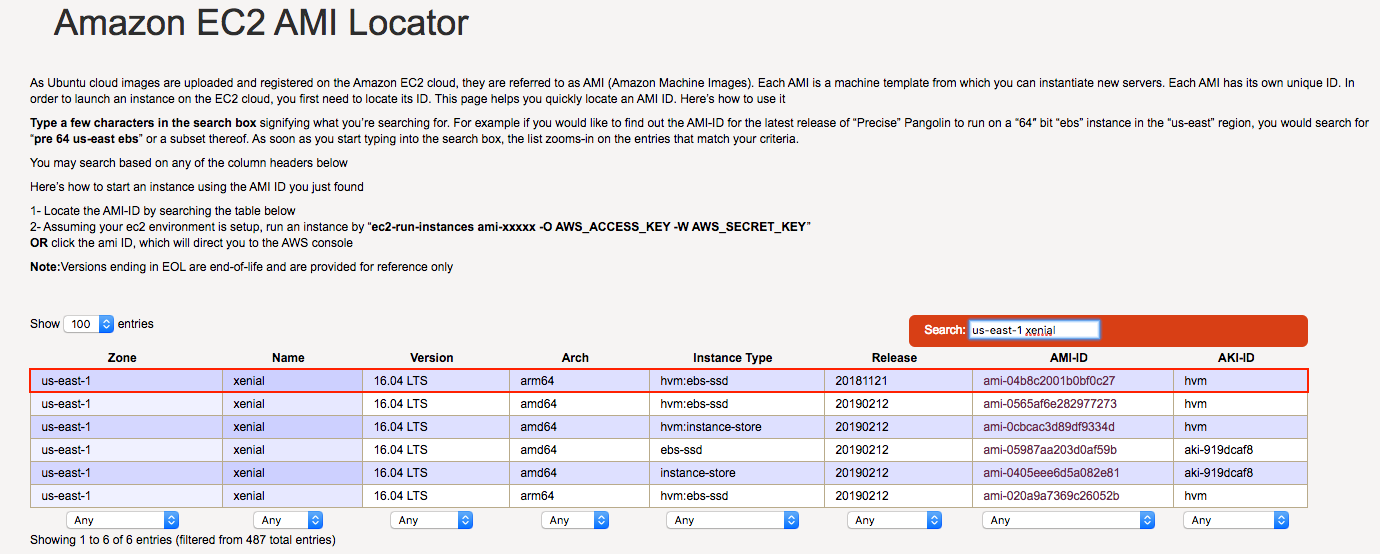1380x554 pixels.
Task: Open AMI link ami-0cbcac3d89df9334d
Action: (1049, 427)
